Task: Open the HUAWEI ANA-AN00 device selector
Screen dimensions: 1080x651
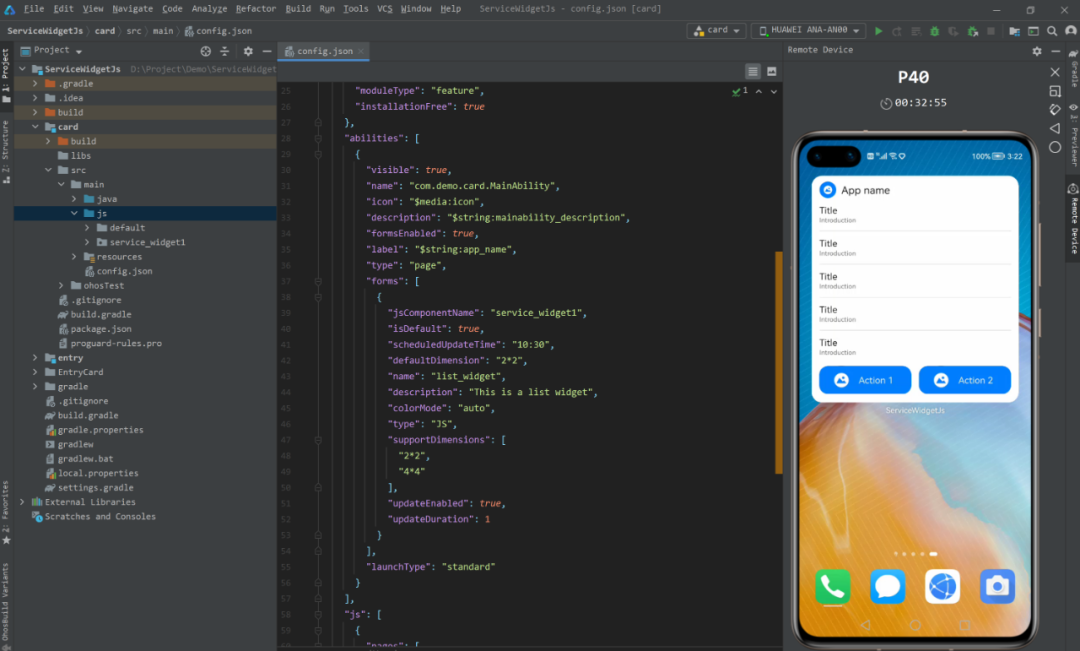Action: click(x=808, y=31)
